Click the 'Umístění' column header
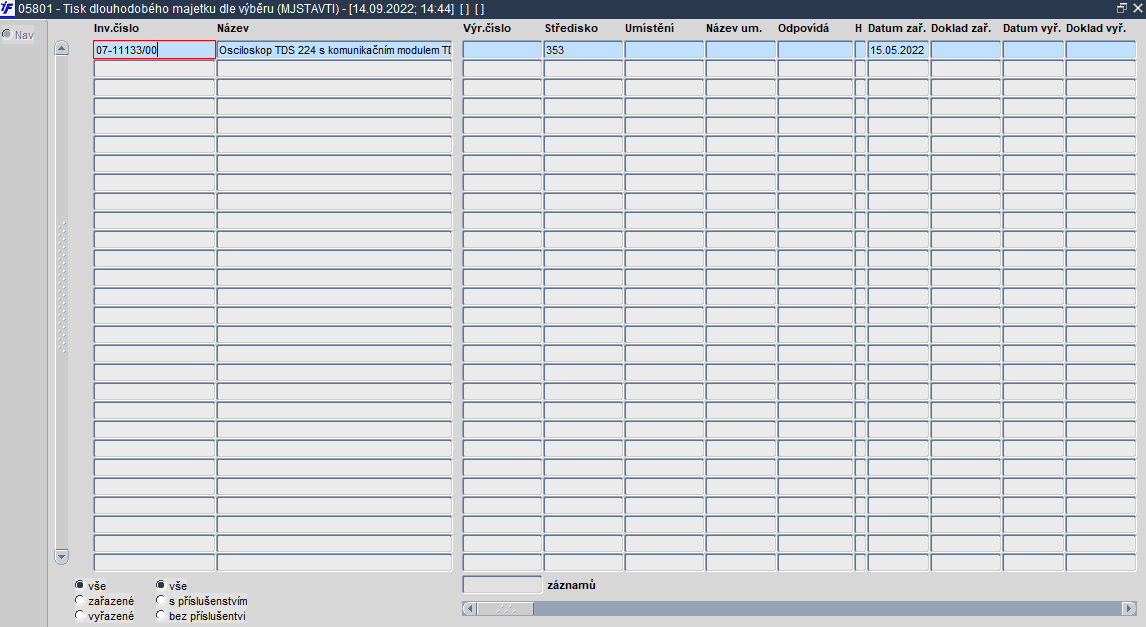The height and width of the screenshot is (627, 1146). [649, 28]
